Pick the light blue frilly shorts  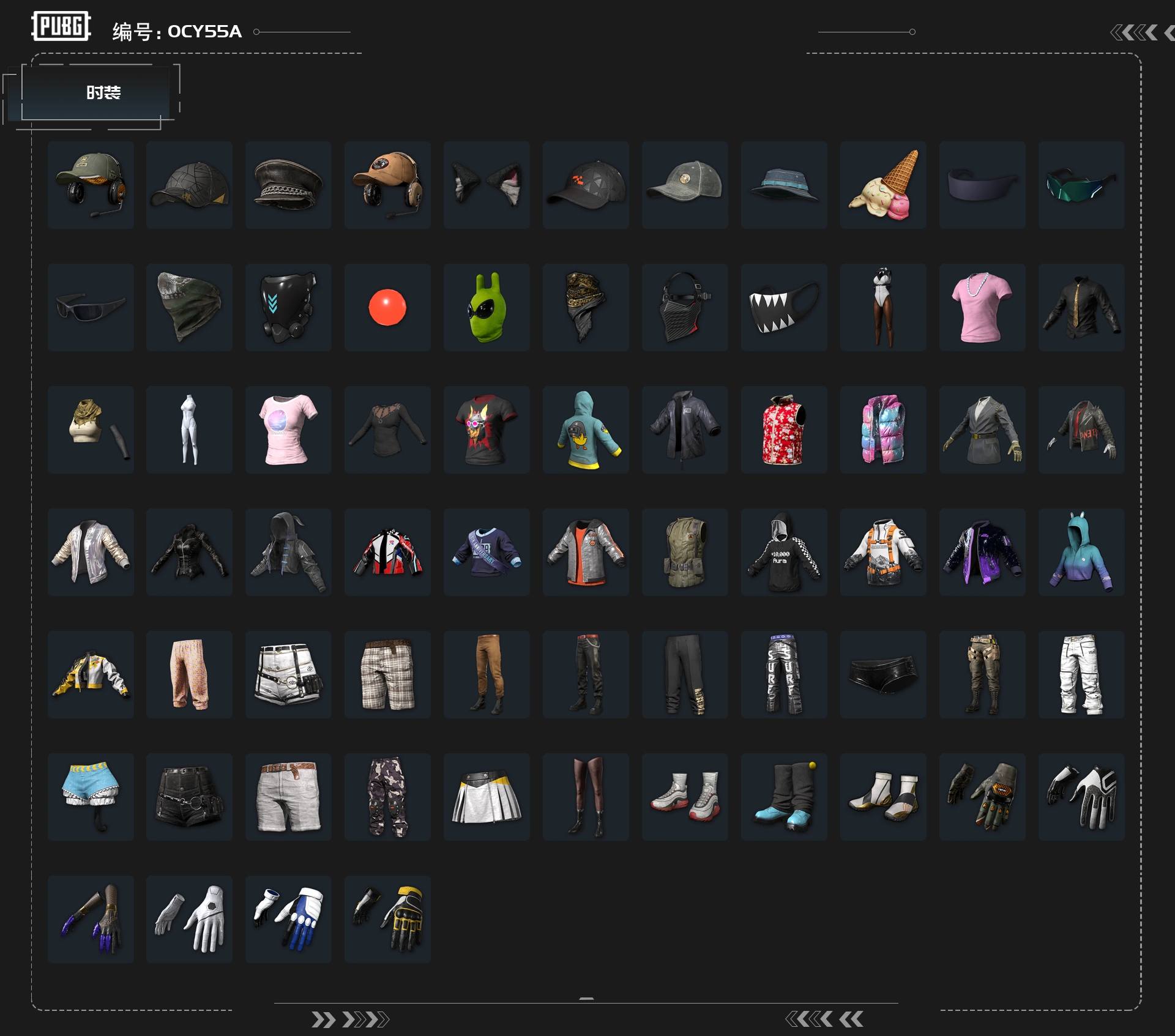91,797
